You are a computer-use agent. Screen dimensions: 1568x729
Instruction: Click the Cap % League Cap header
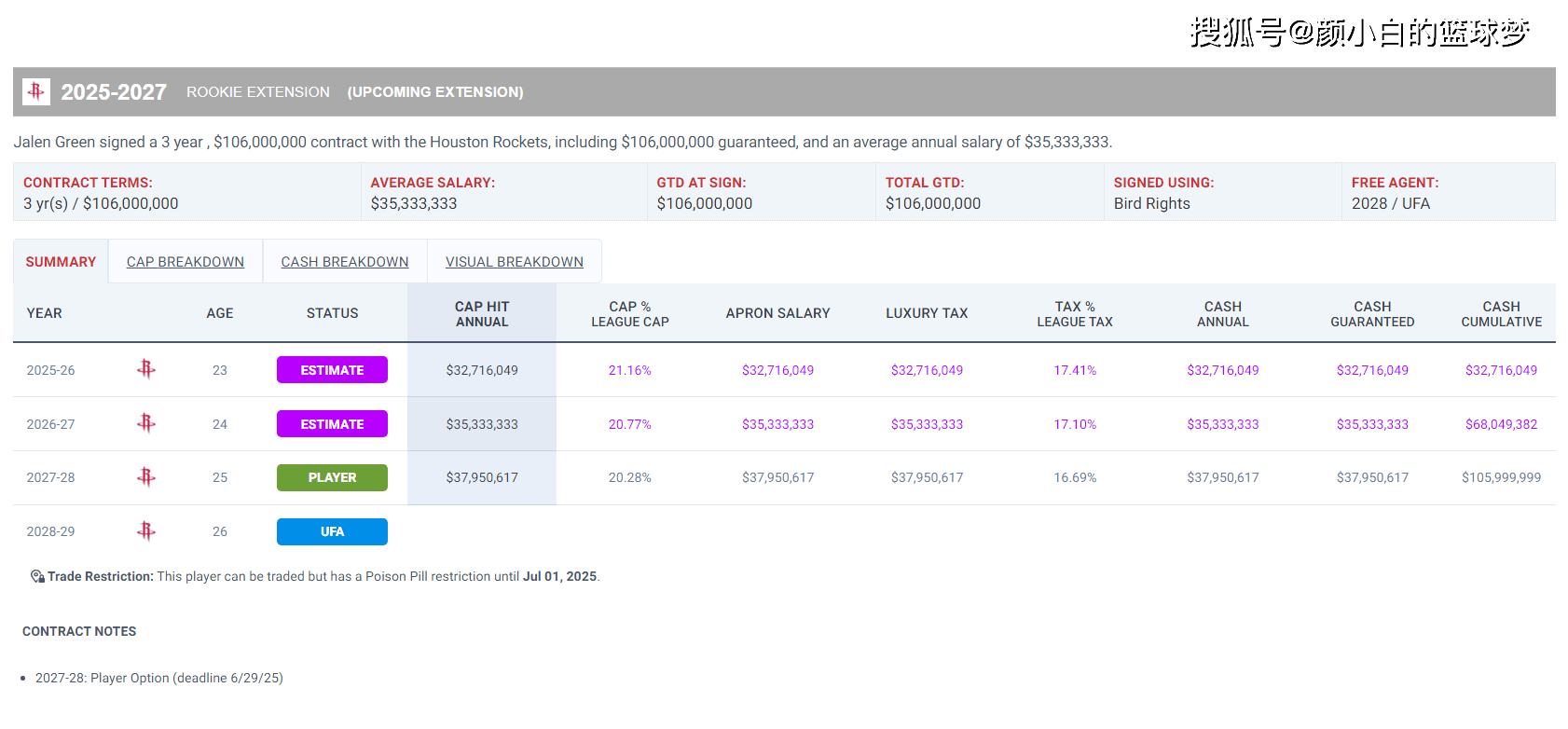coord(630,313)
